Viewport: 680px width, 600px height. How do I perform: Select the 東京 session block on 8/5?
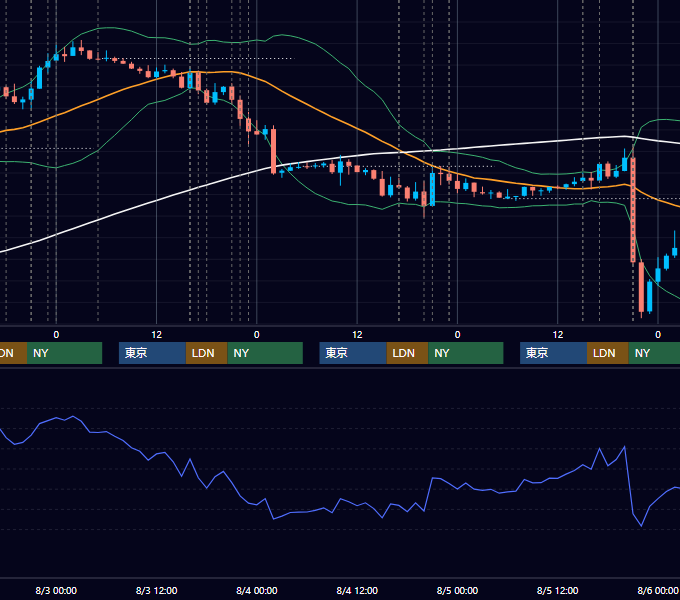(x=553, y=353)
